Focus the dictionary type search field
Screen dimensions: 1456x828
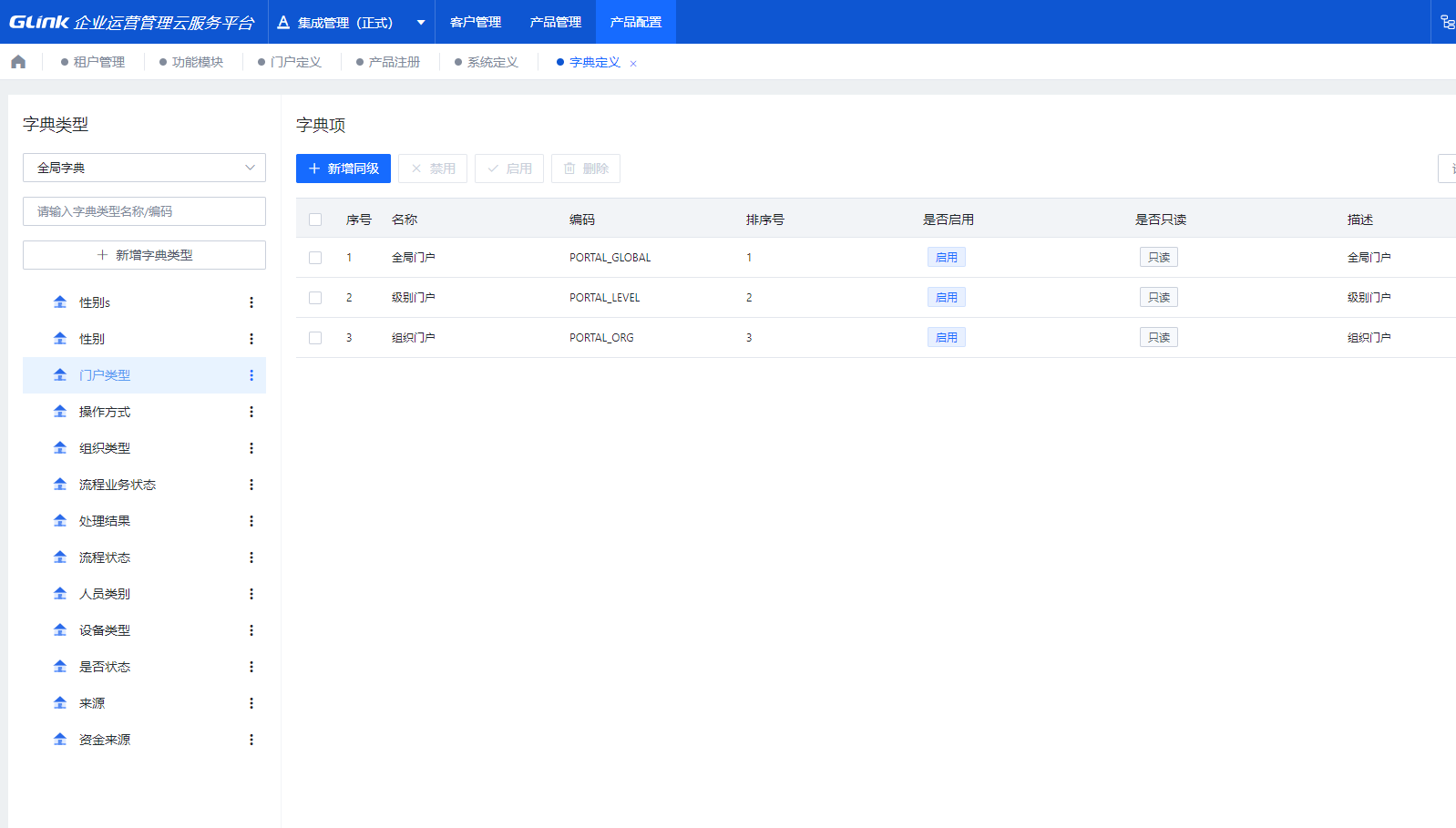pos(144,211)
